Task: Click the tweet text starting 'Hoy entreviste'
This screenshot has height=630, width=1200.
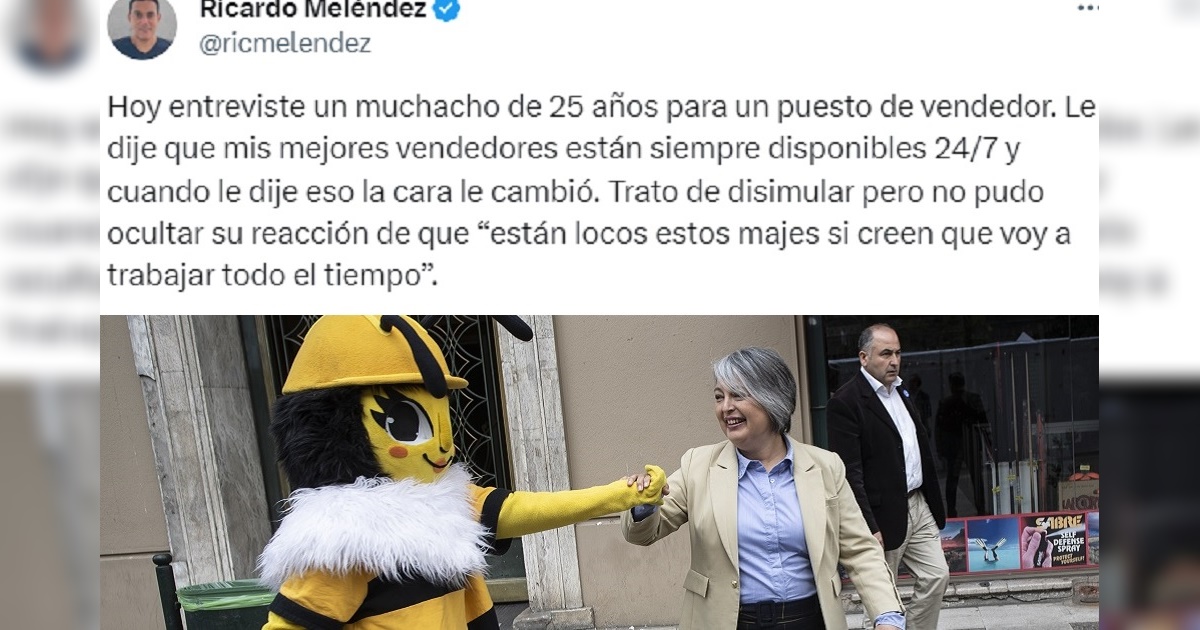Action: tap(602, 191)
